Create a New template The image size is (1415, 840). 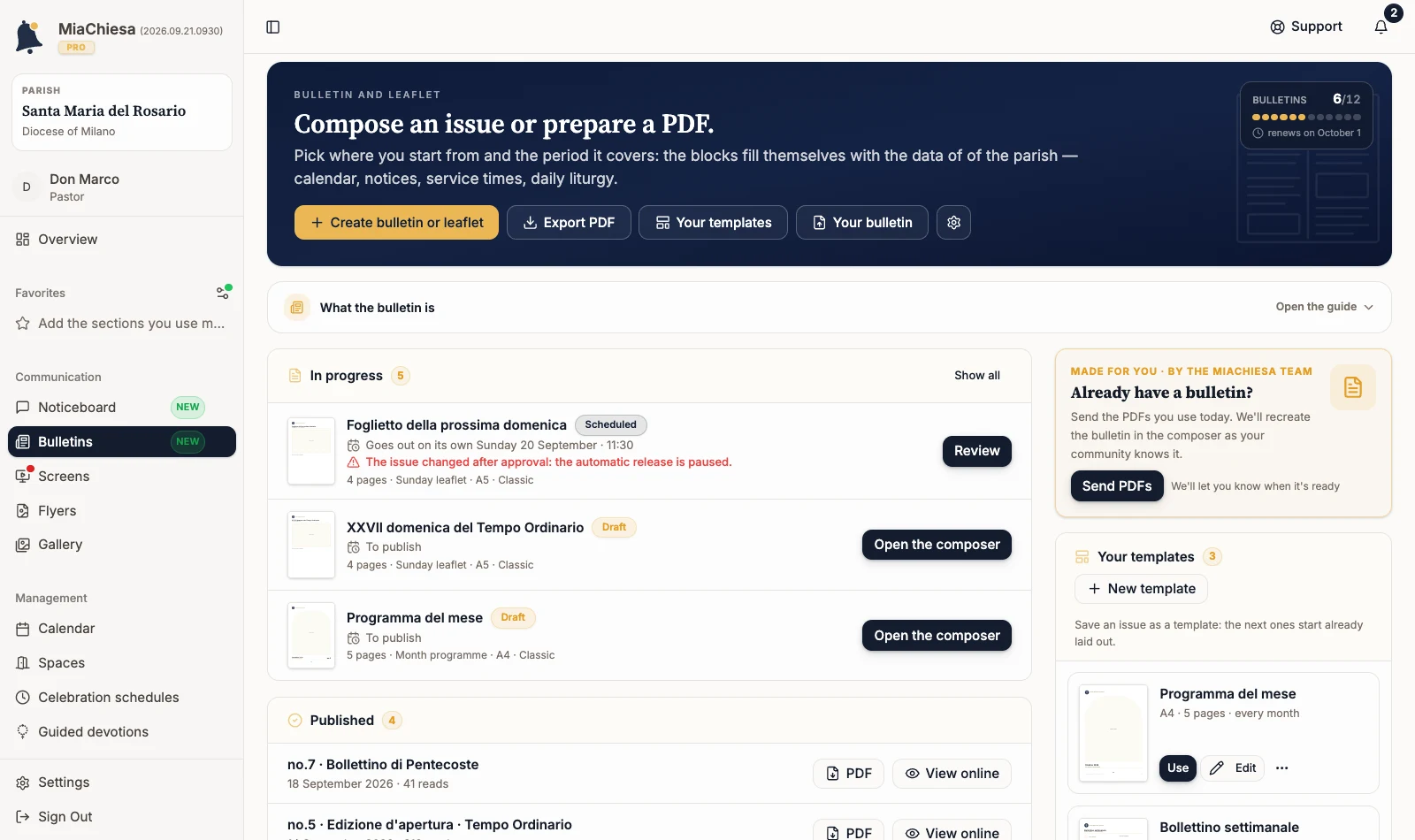tap(1141, 589)
